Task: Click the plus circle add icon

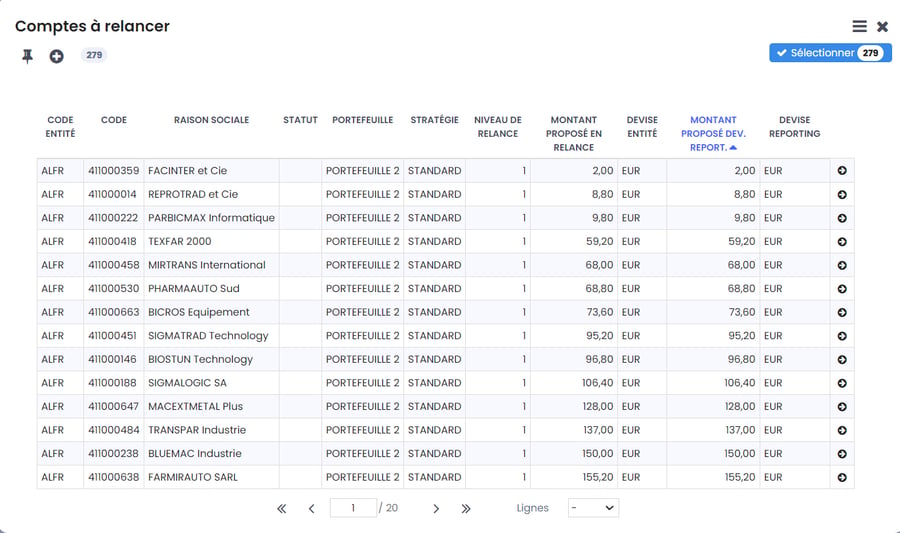Action: tap(56, 56)
